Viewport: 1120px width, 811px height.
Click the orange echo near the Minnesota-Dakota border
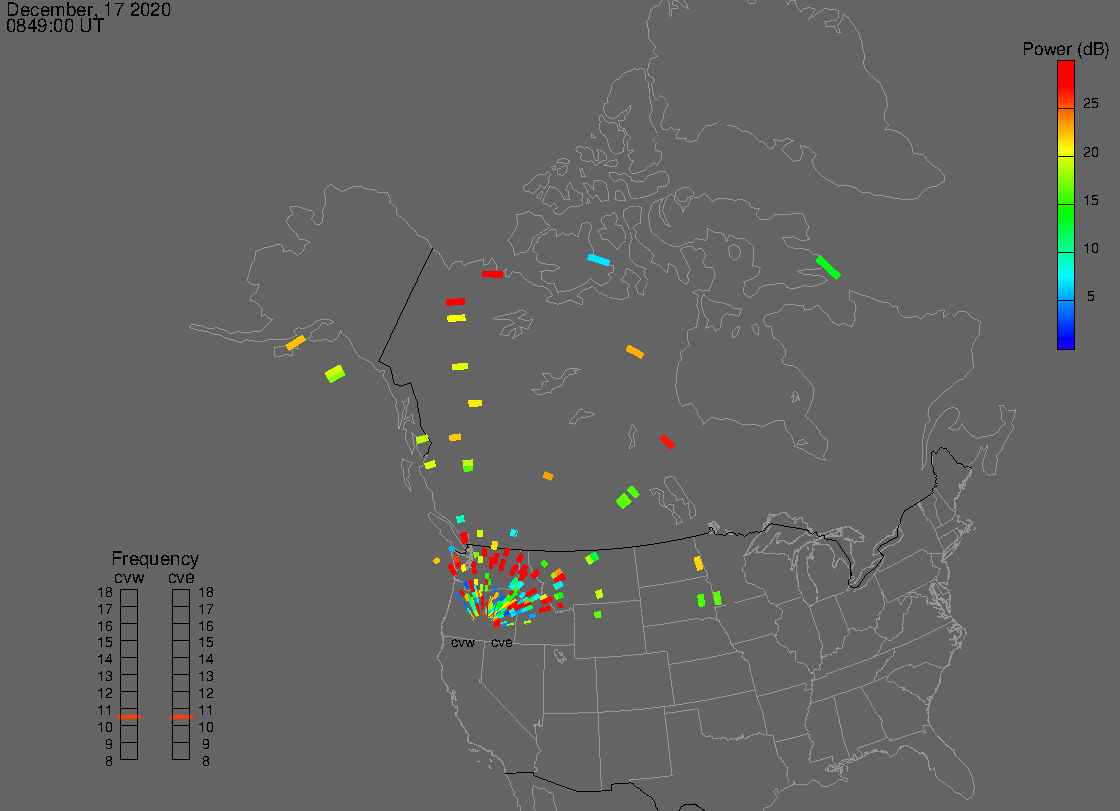699,563
